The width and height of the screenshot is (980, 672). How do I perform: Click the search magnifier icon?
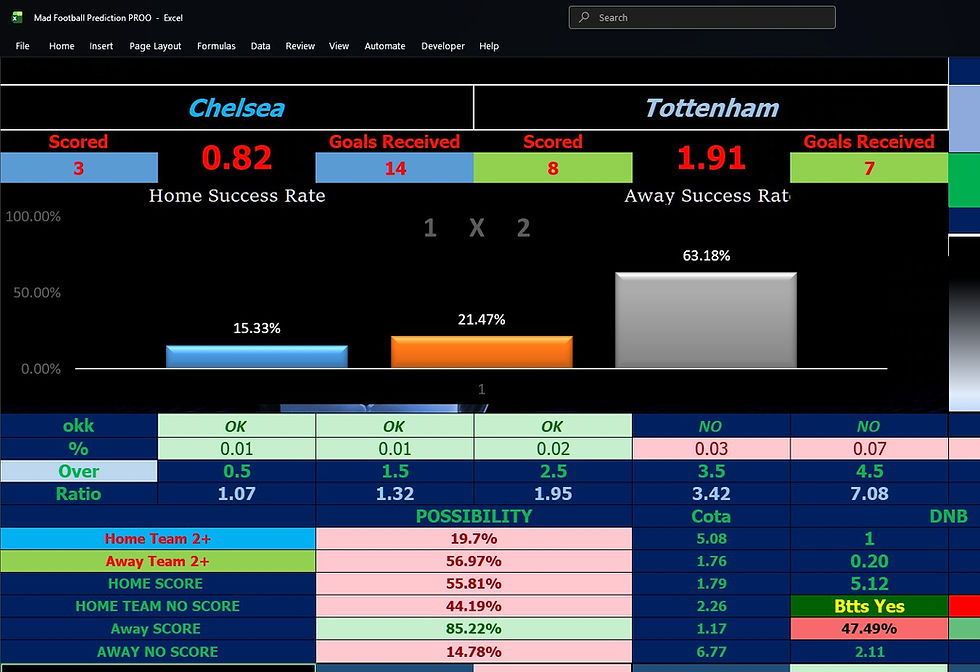[x=584, y=18]
